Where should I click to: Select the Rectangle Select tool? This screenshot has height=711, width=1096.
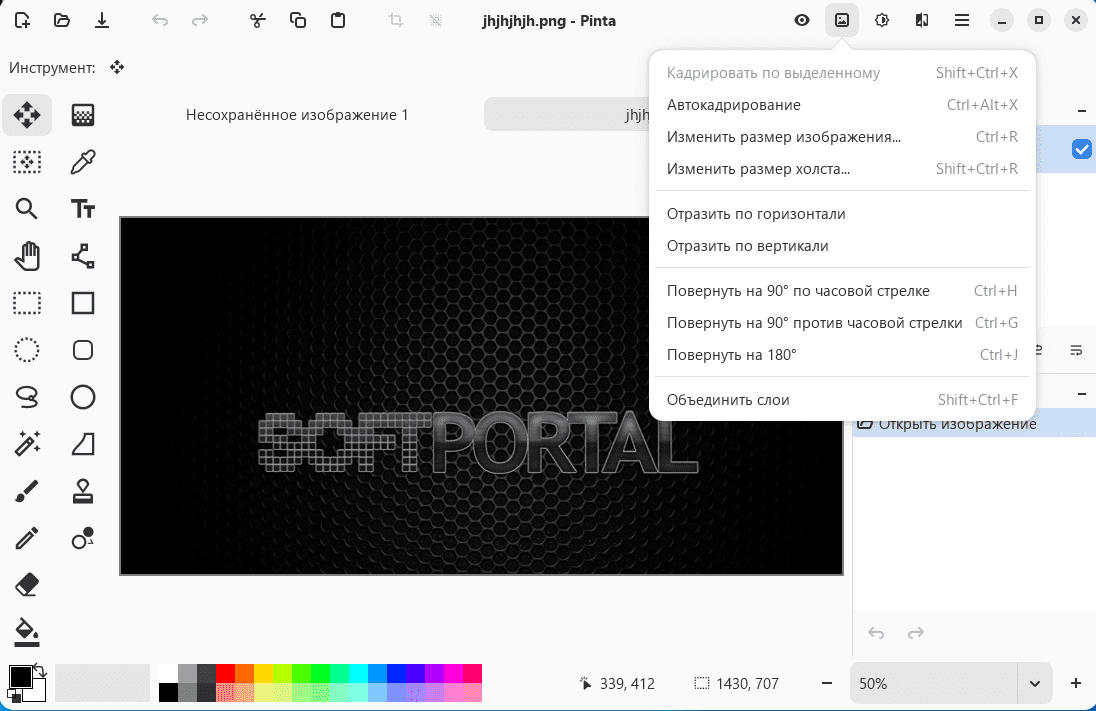[x=27, y=303]
